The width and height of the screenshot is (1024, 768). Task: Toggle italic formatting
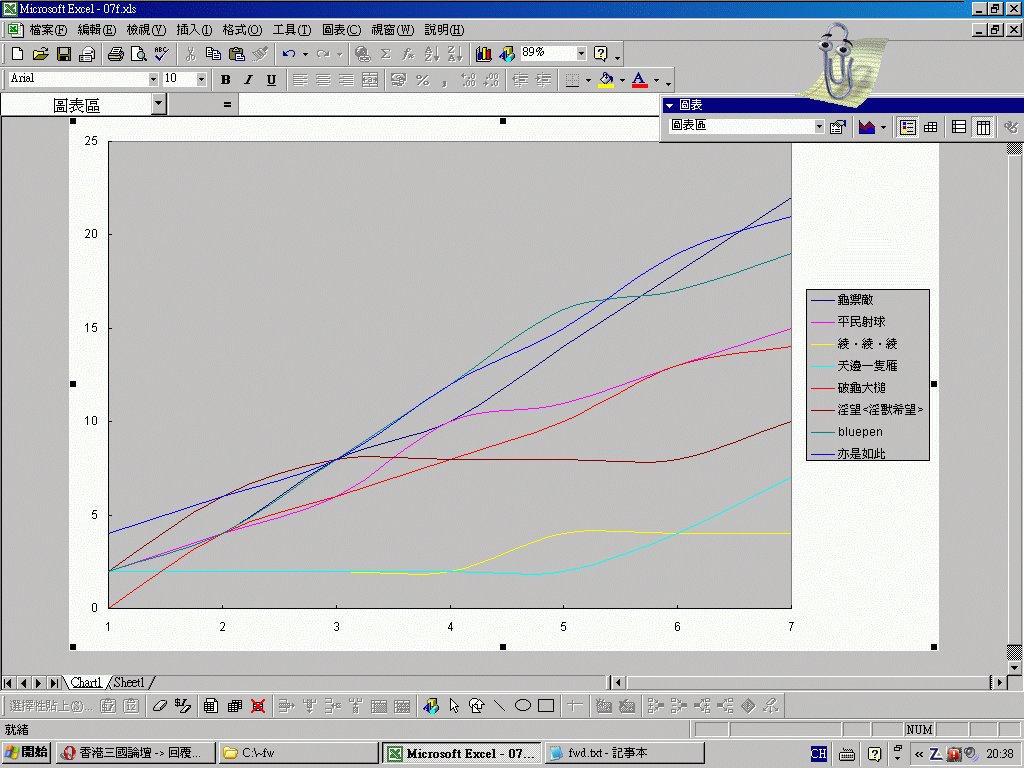(248, 80)
